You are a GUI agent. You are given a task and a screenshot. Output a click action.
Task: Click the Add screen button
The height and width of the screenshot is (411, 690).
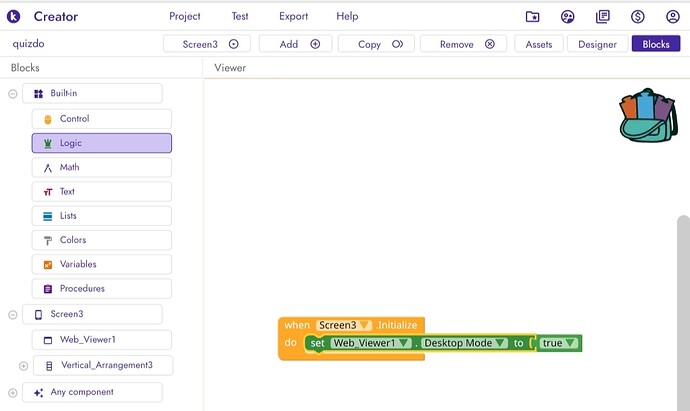coord(295,44)
